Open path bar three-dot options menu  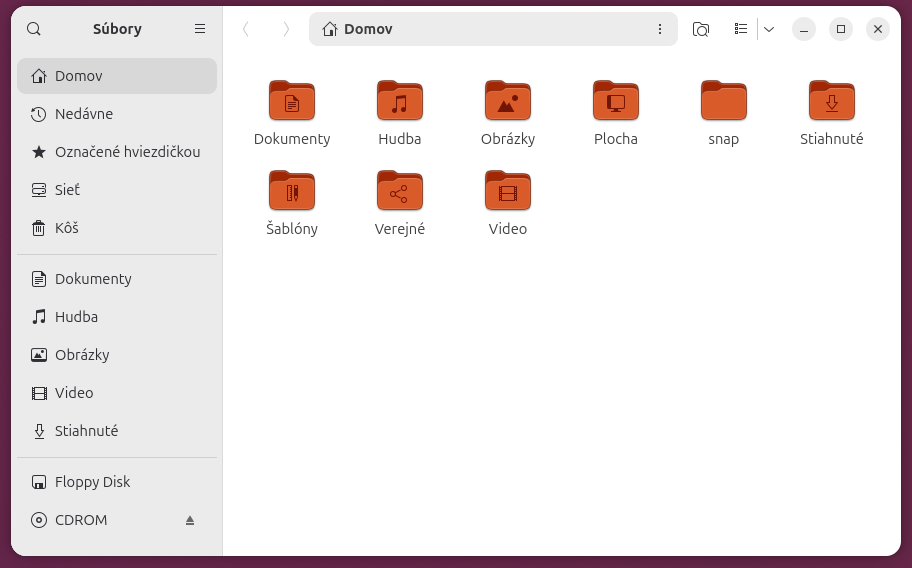660,29
